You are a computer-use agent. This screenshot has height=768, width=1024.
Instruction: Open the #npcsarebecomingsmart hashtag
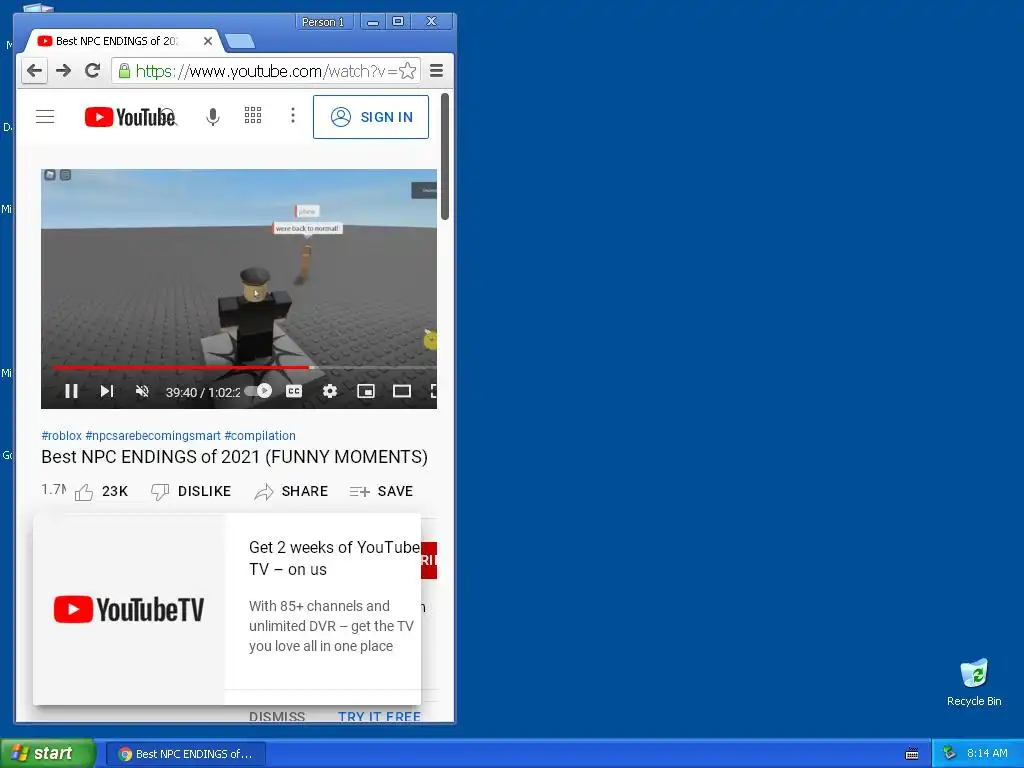pos(153,436)
